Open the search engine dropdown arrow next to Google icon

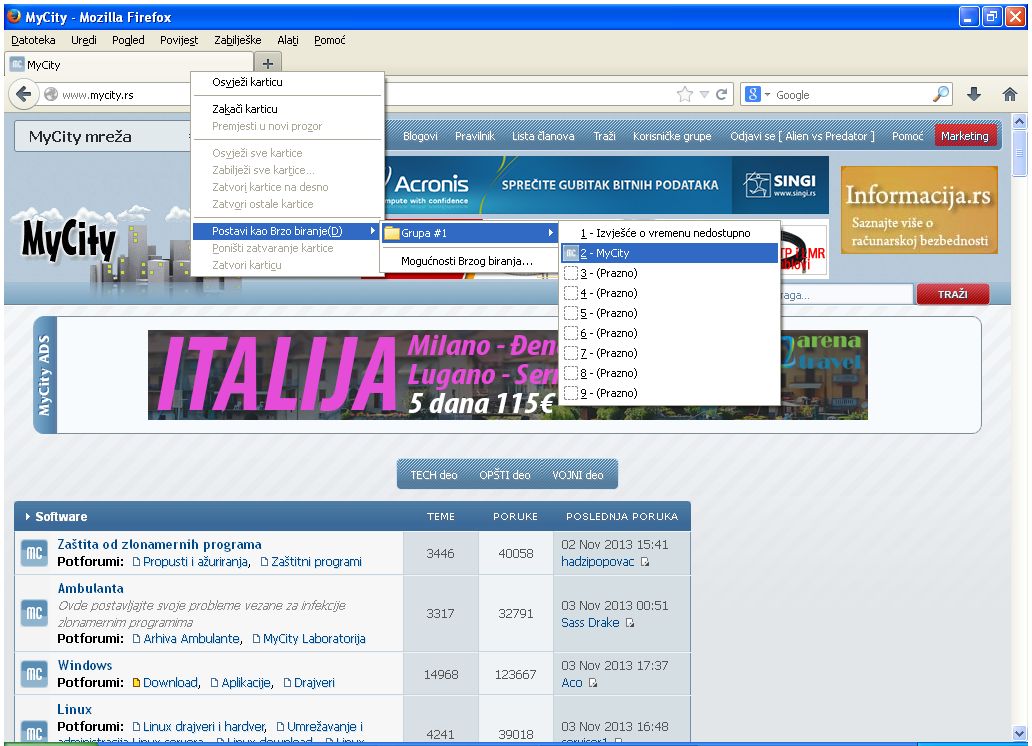767,95
